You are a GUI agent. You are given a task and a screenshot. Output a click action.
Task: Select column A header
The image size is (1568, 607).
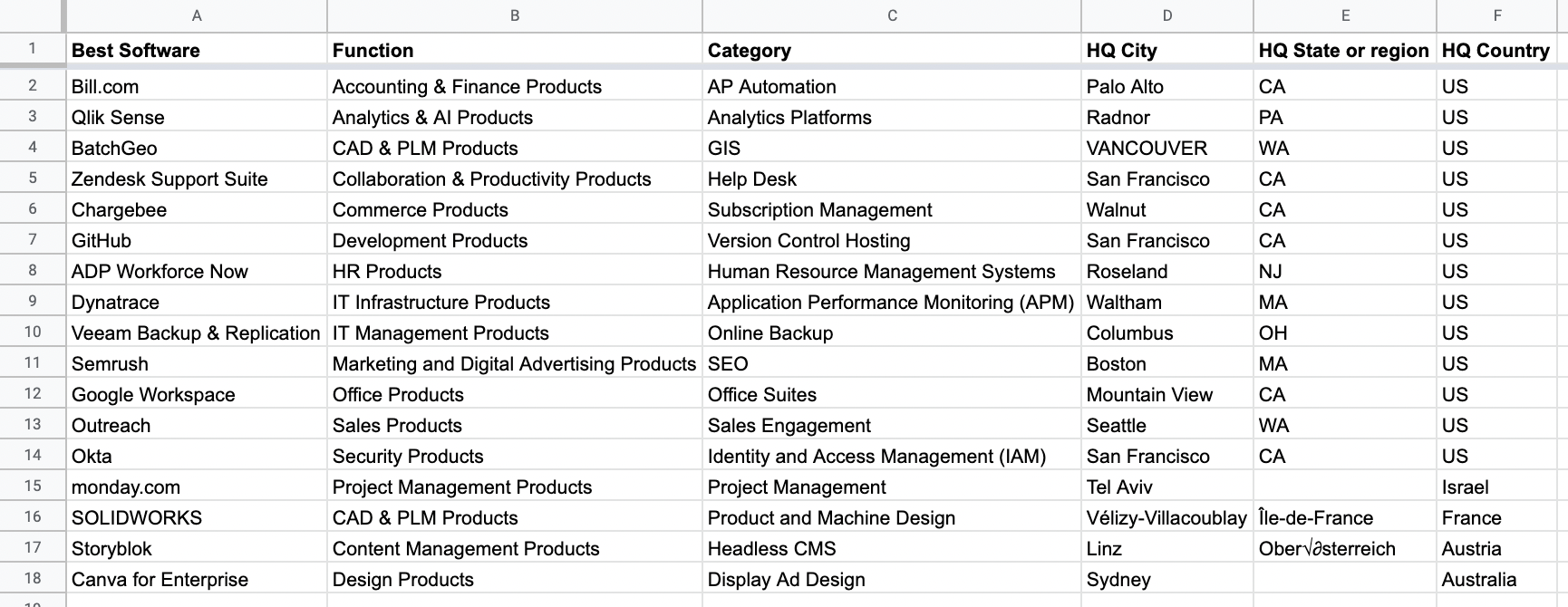[197, 15]
